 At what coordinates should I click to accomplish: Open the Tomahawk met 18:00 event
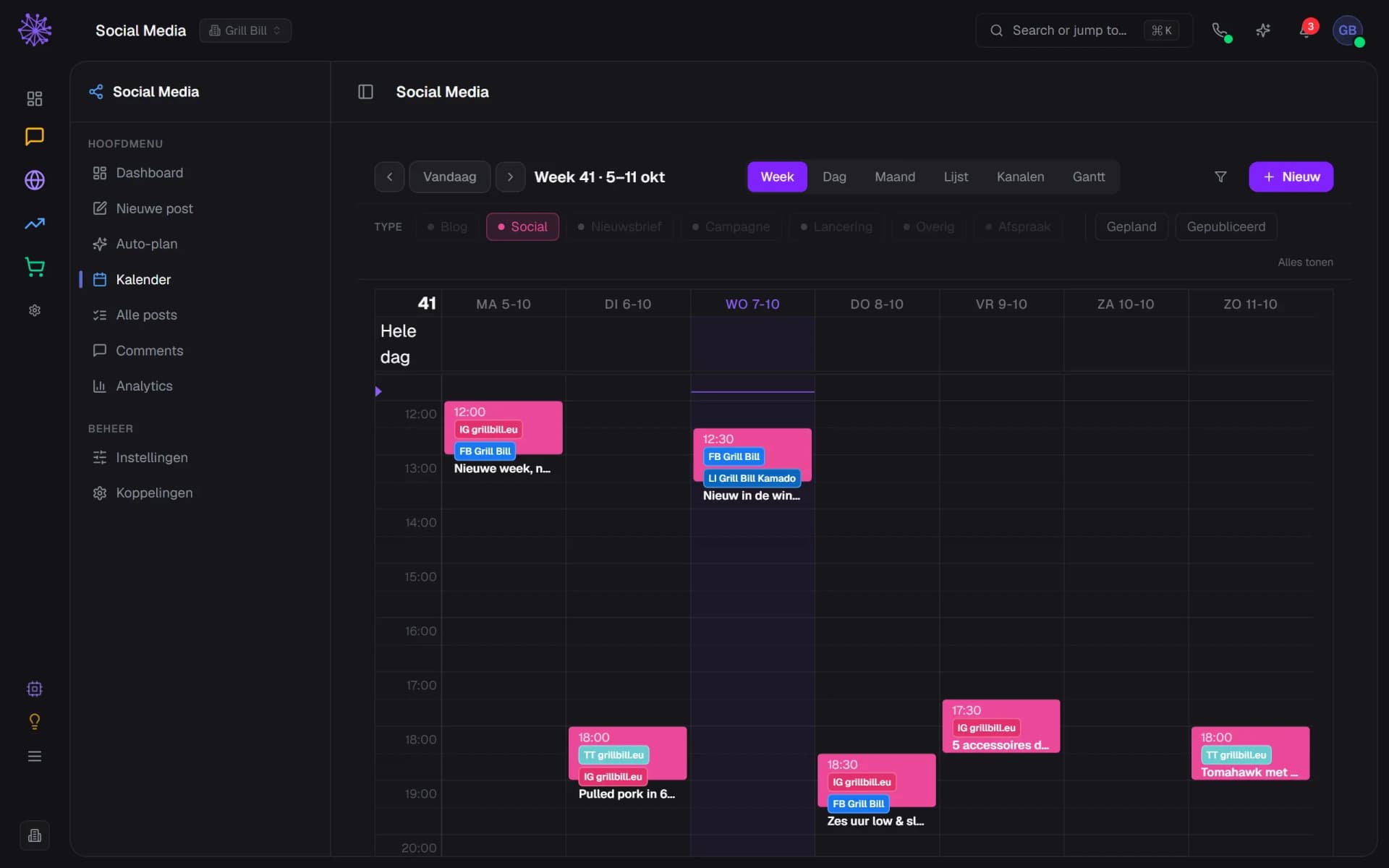pyautogui.click(x=1250, y=754)
